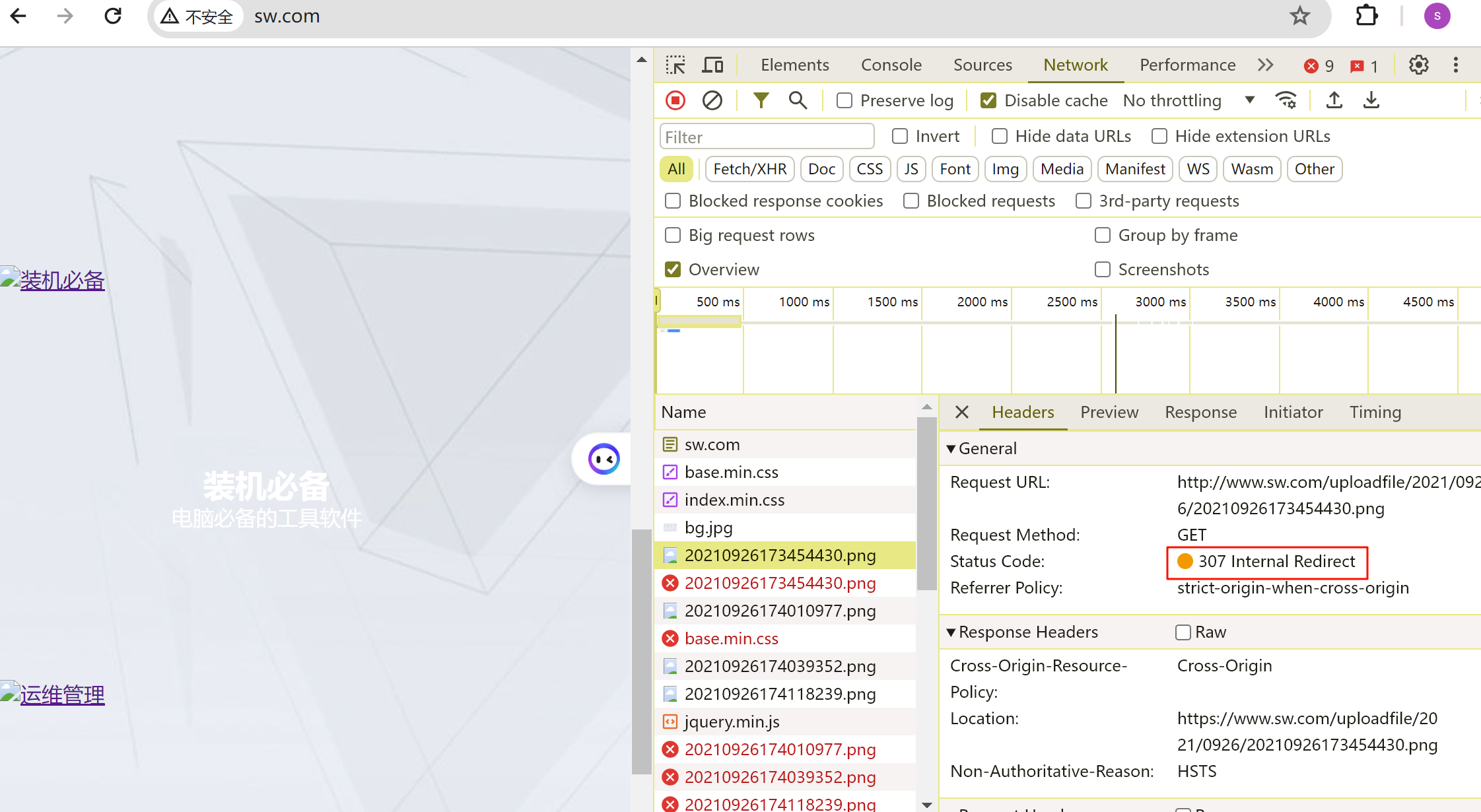Click the inspect element picker icon

coord(675,65)
